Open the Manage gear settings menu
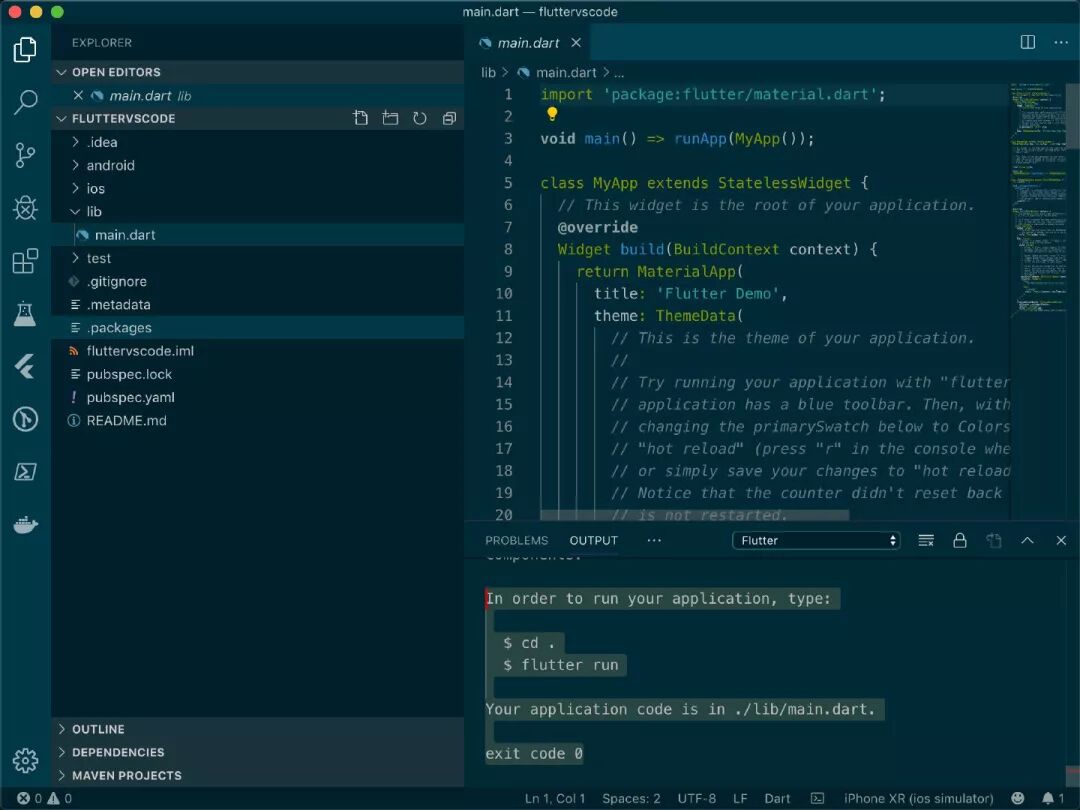The height and width of the screenshot is (810, 1080). pyautogui.click(x=25, y=760)
